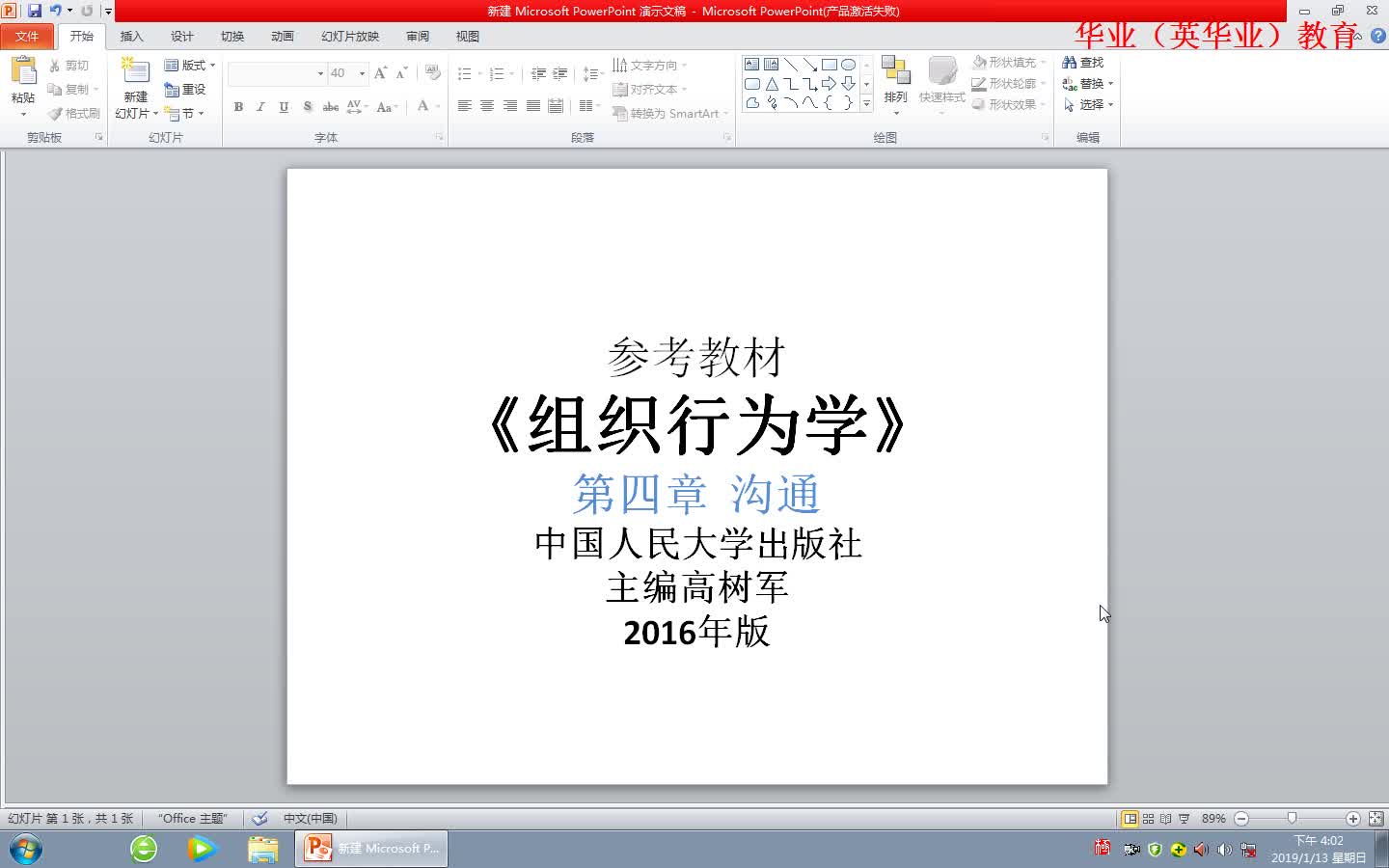Screen dimensions: 1389x868
Task: Apply Shape Outline (形状轮廓)
Action: pos(1006,83)
